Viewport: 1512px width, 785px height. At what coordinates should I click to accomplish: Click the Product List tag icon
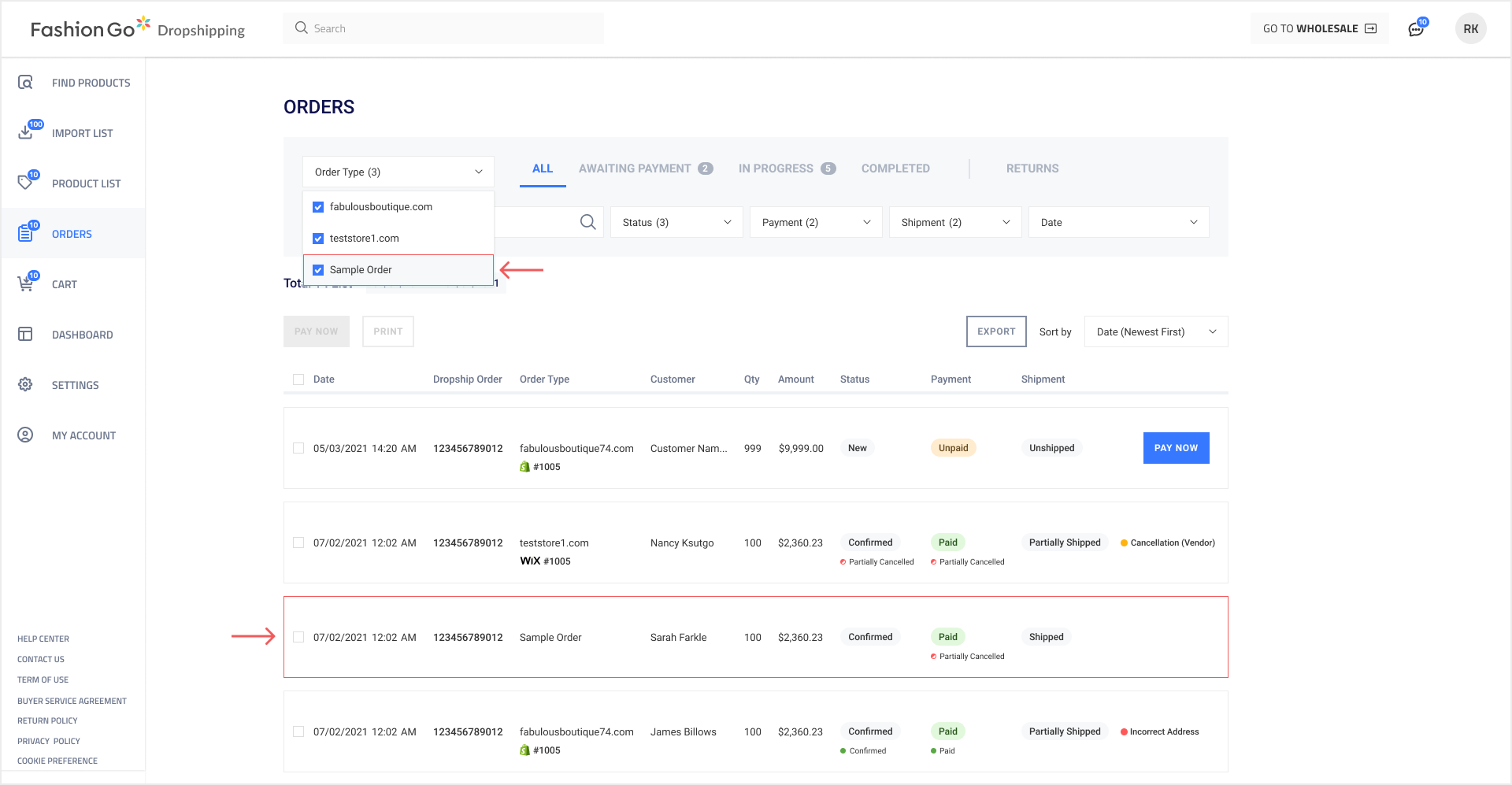click(25, 183)
